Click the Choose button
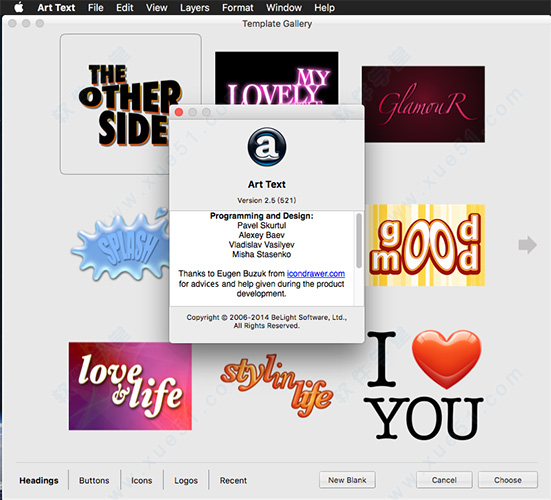551x500 pixels. pos(508,480)
